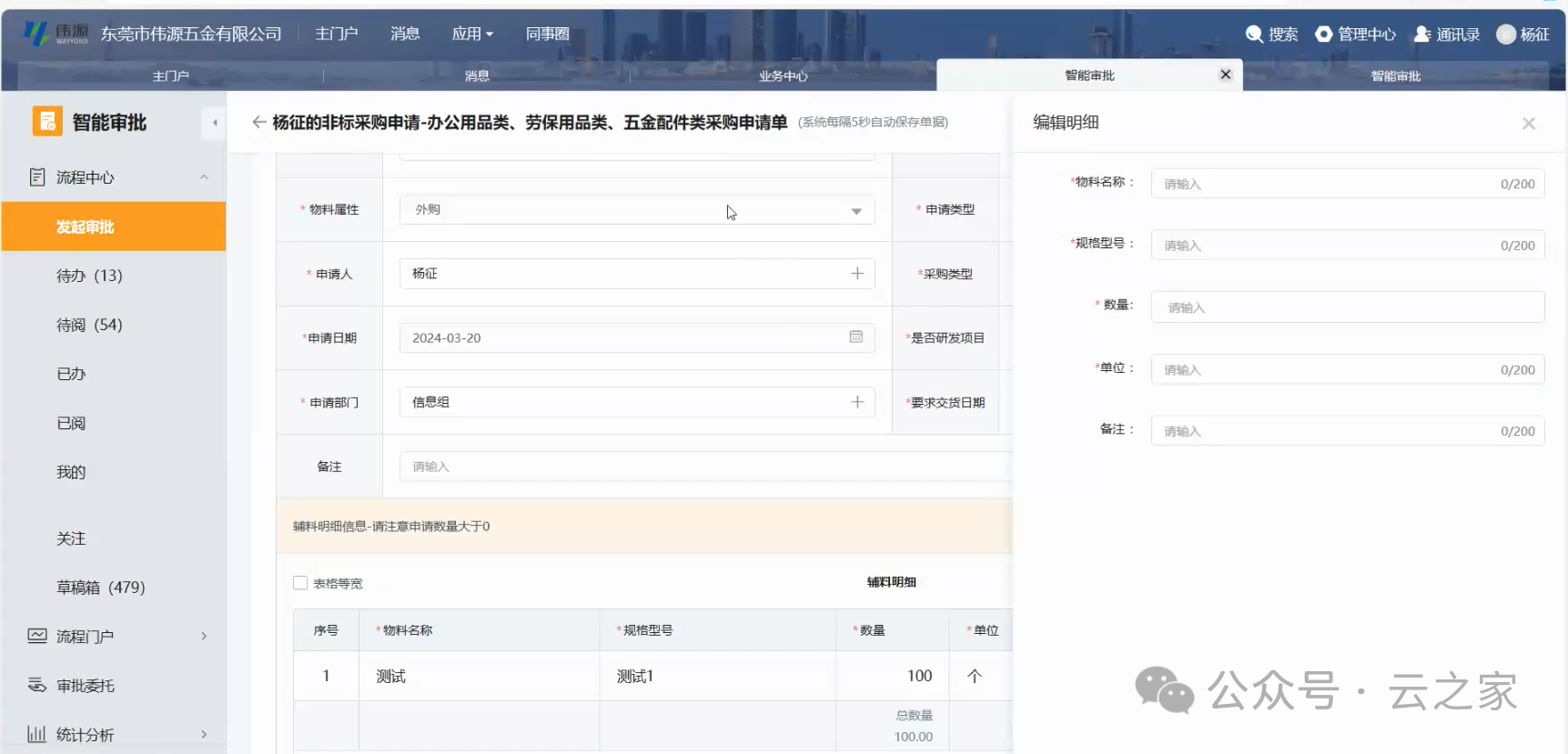Open the 同事圈 top navigation item
This screenshot has width=1568, height=754.
pos(548,34)
